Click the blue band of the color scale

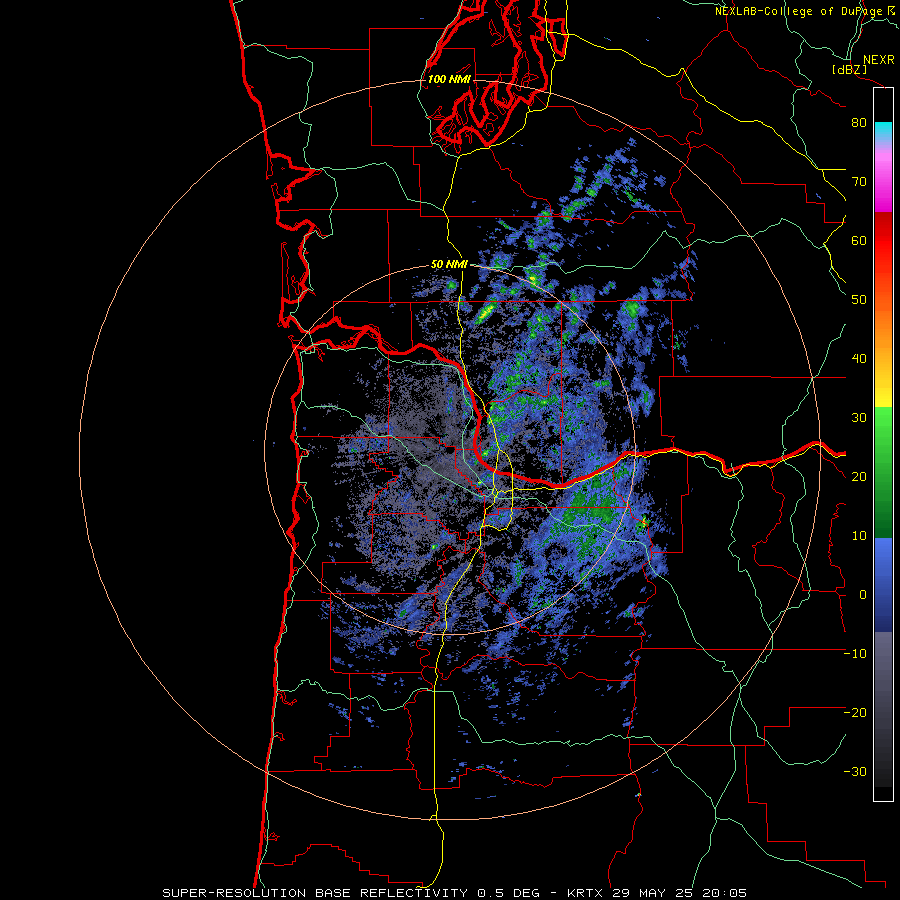883,585
